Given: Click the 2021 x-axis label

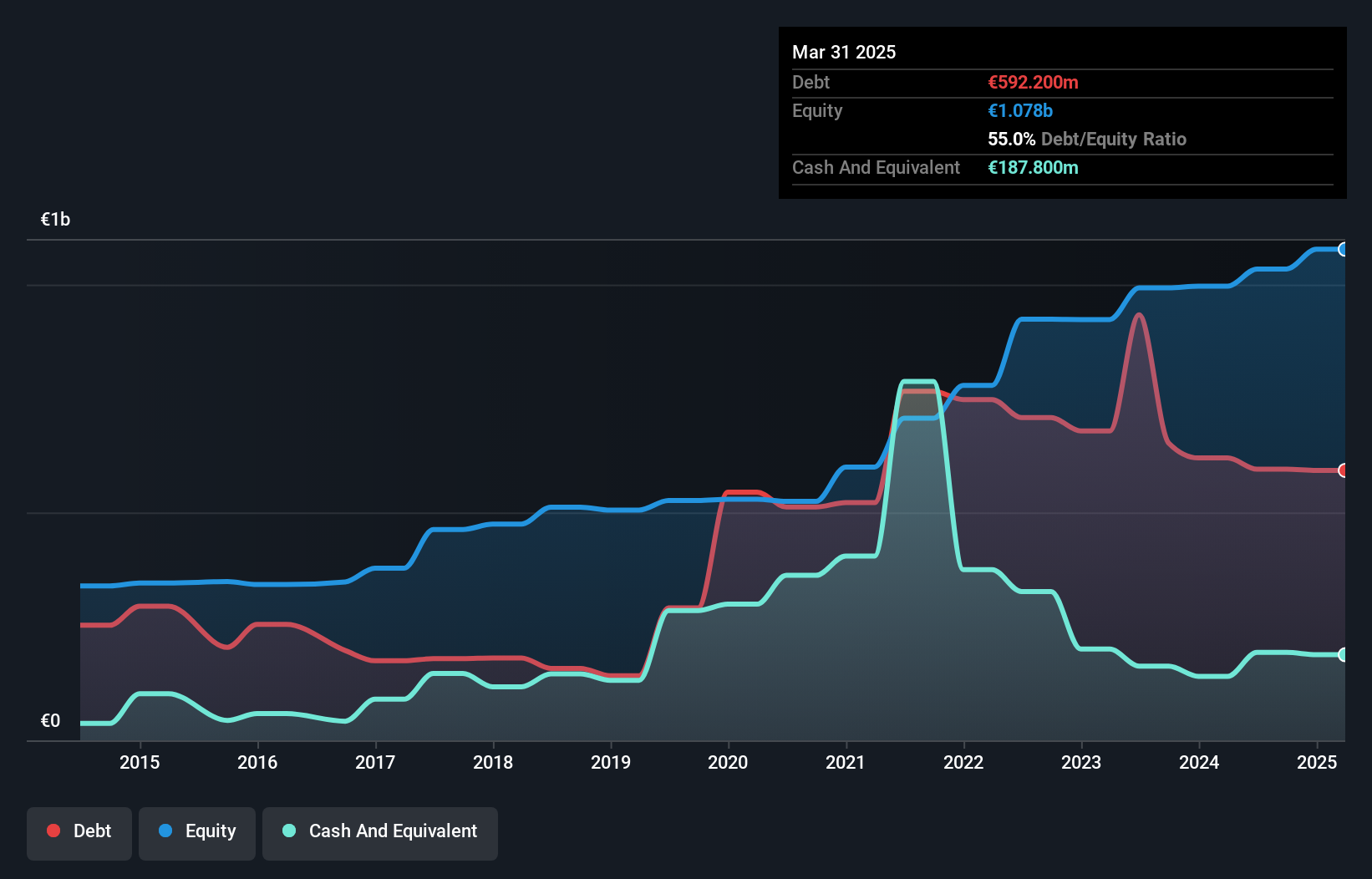Looking at the screenshot, I should 846,762.
